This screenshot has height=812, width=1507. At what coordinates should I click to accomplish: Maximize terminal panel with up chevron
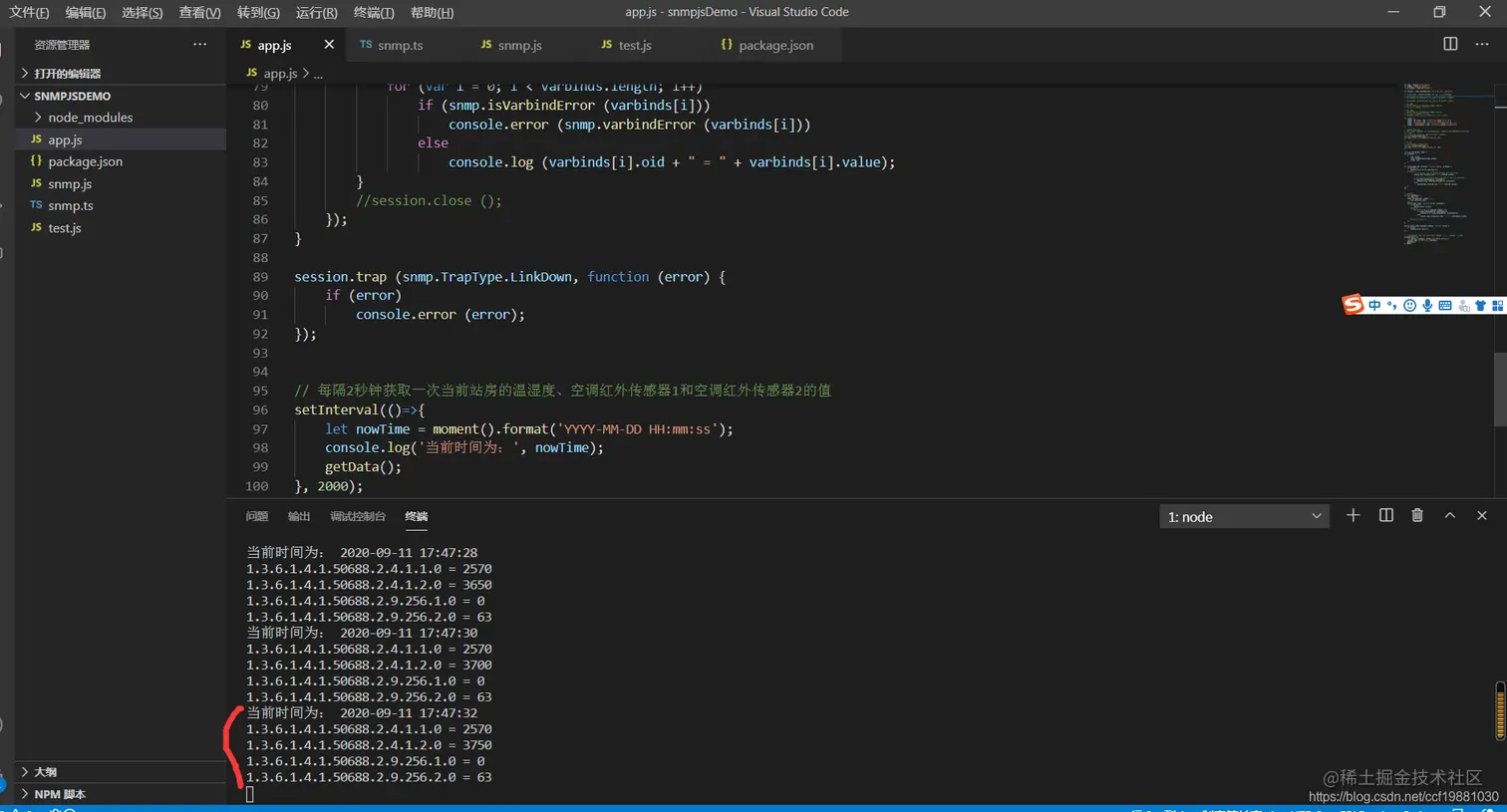(1450, 515)
